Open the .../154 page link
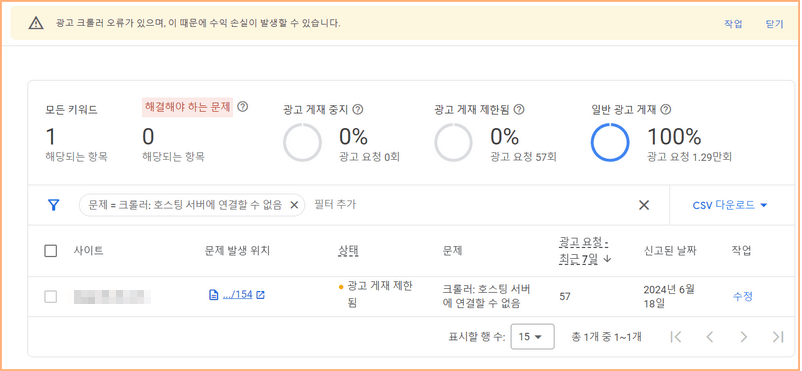 [238, 295]
